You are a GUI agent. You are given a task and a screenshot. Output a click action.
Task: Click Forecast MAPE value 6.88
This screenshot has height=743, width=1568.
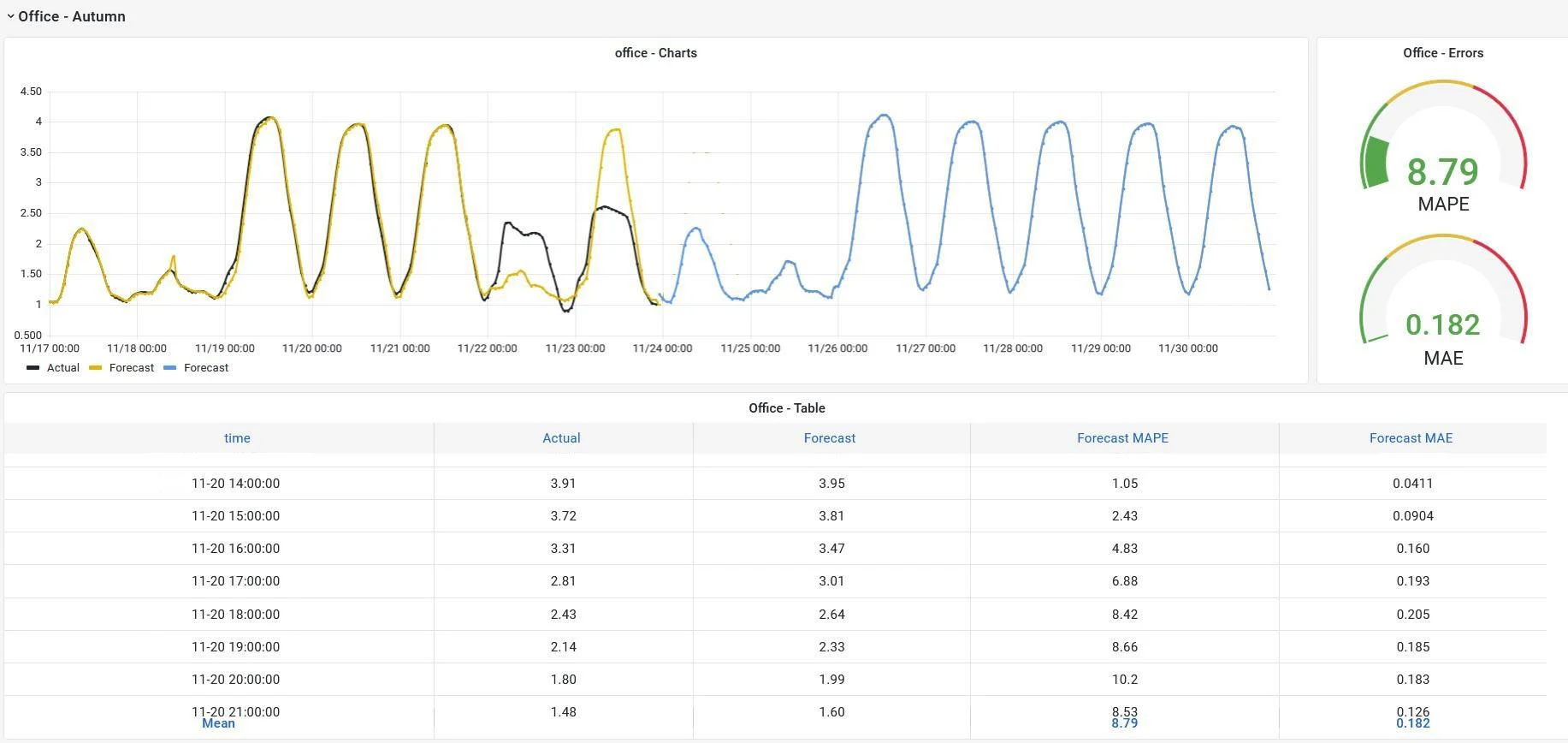(1125, 581)
